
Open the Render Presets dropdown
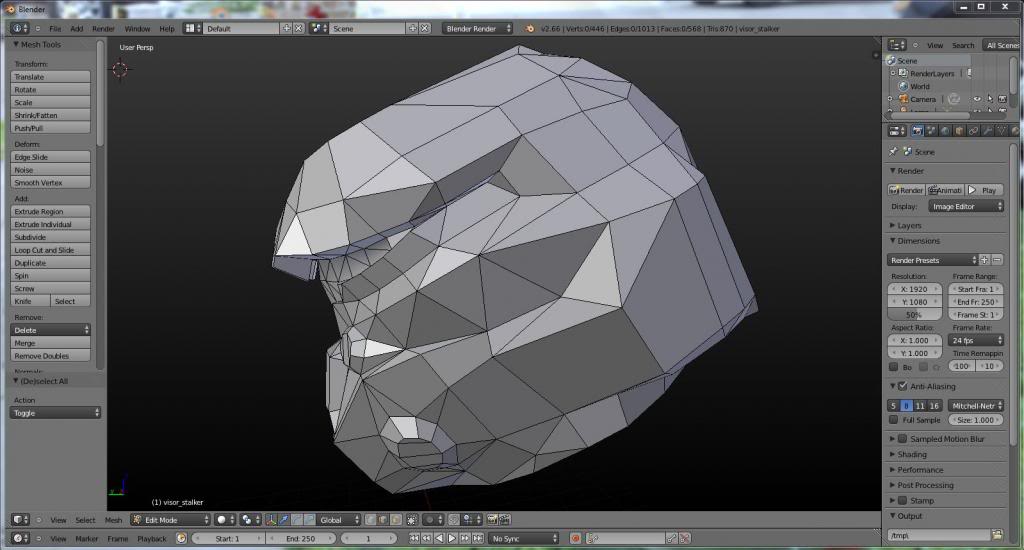(933, 260)
